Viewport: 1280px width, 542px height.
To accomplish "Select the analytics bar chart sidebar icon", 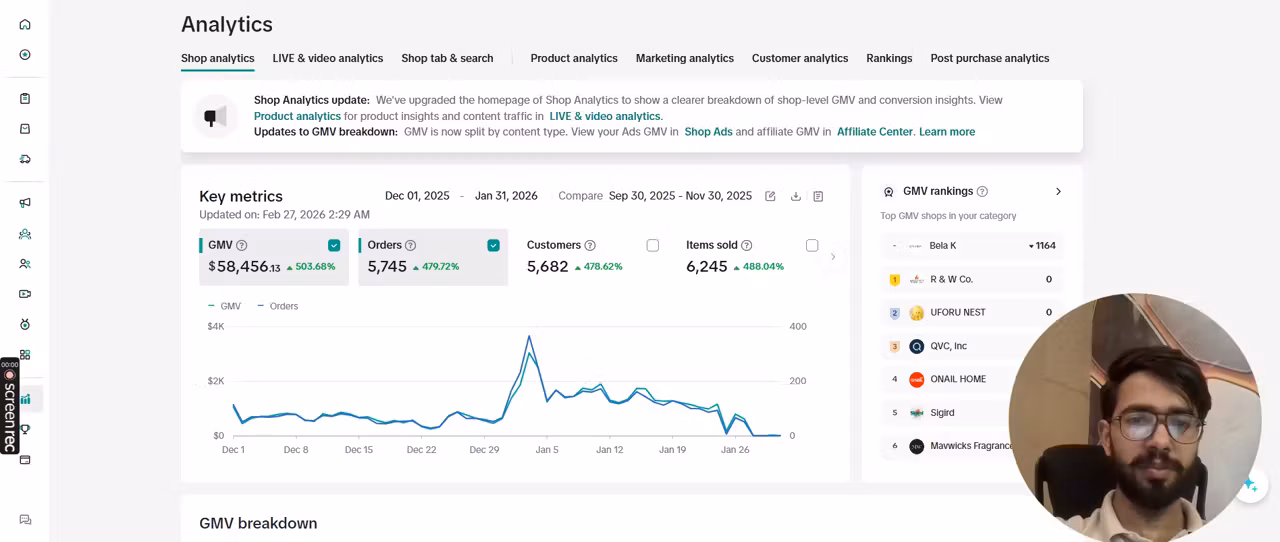I will tap(25, 399).
